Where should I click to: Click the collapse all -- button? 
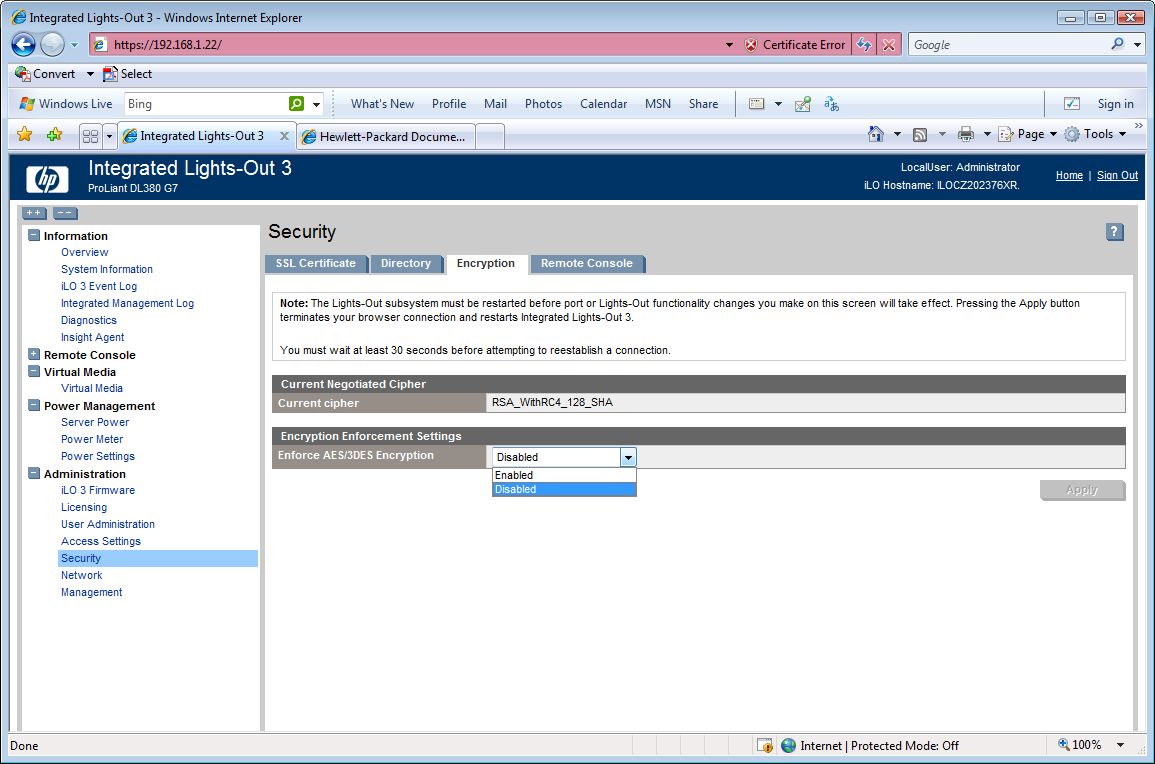(x=65, y=213)
